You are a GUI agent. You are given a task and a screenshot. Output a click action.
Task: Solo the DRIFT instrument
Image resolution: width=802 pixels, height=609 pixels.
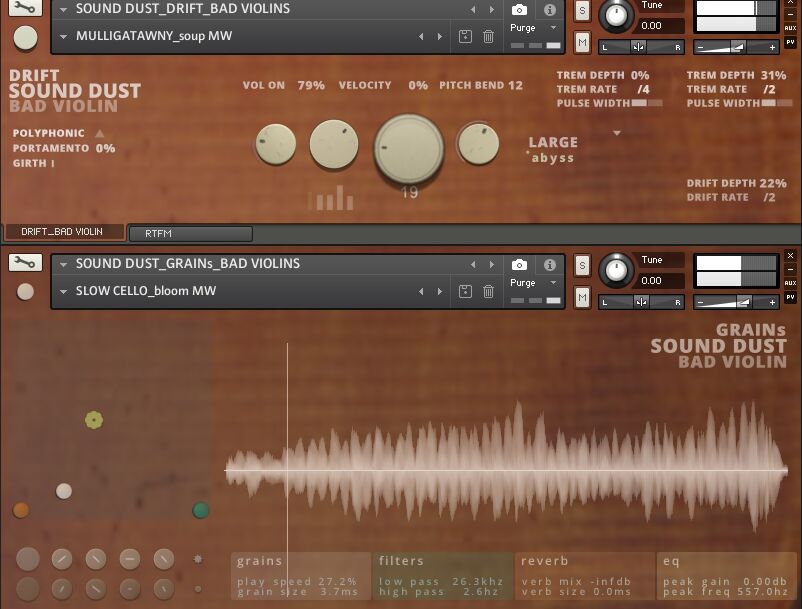(x=582, y=10)
